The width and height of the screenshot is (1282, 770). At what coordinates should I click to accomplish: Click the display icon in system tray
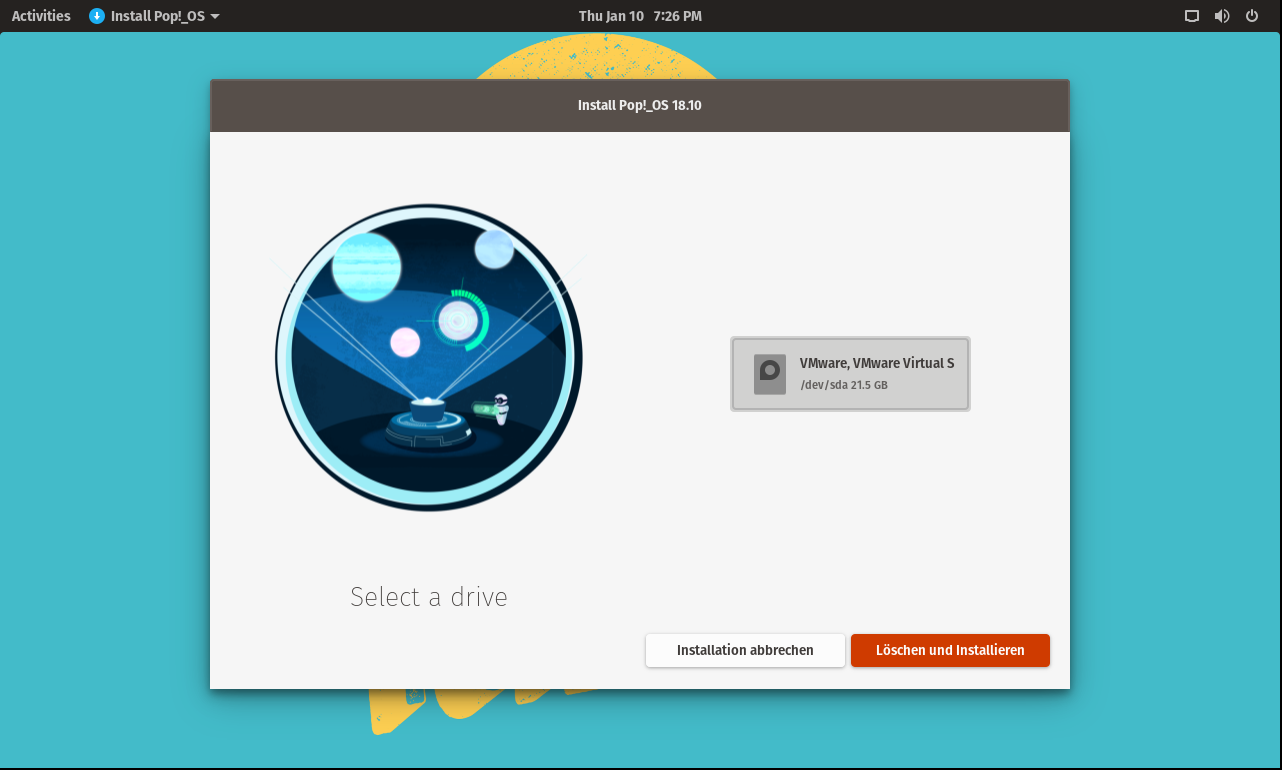(x=1191, y=16)
